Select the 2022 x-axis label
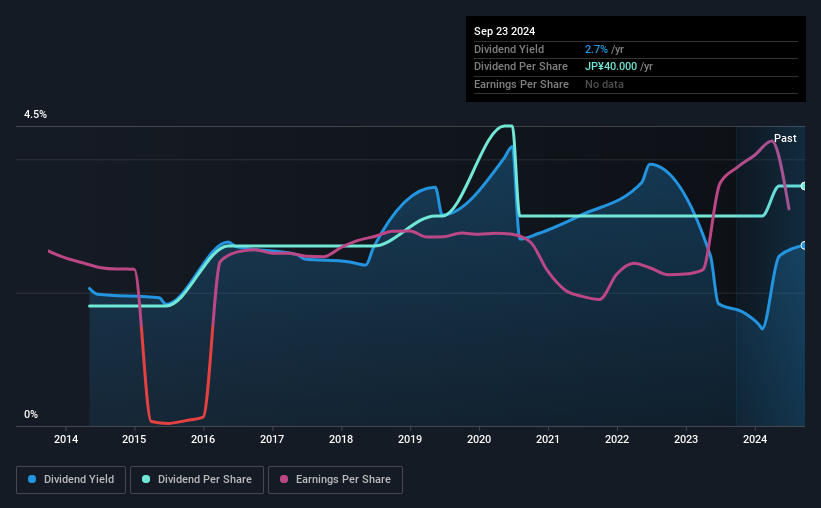The width and height of the screenshot is (821, 508). pyautogui.click(x=617, y=439)
